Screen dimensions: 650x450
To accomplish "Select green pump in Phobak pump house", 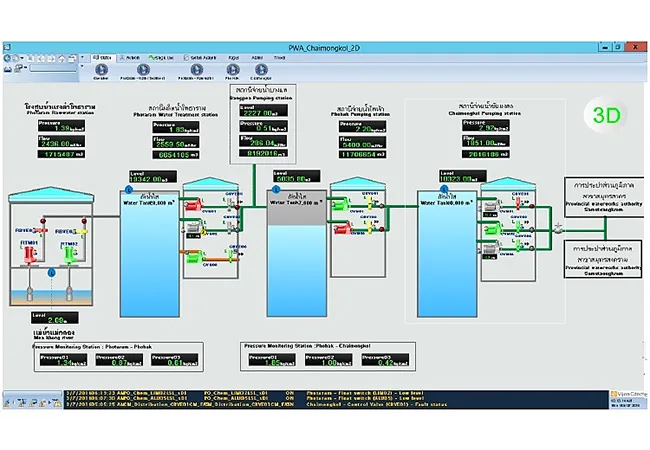I will click(341, 204).
